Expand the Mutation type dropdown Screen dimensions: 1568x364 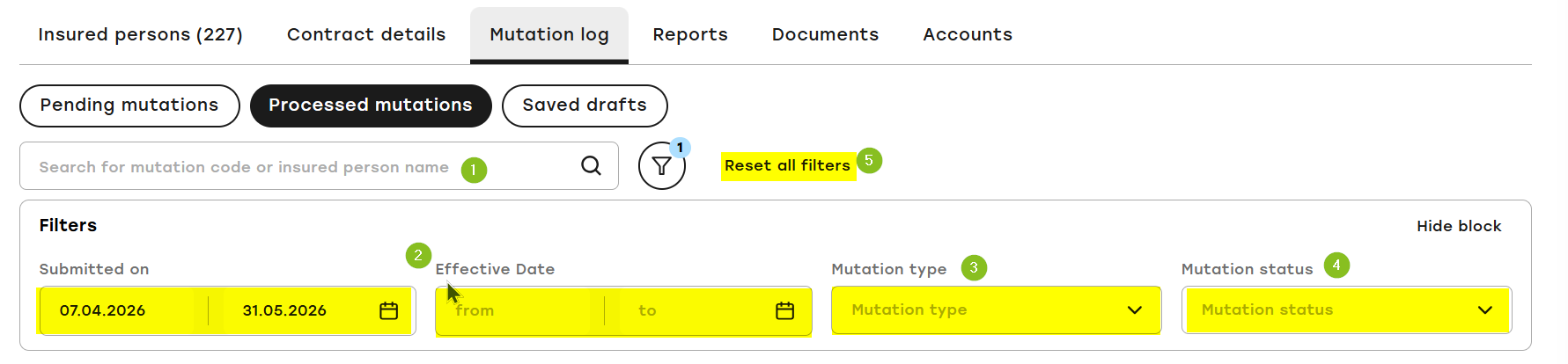(996, 309)
